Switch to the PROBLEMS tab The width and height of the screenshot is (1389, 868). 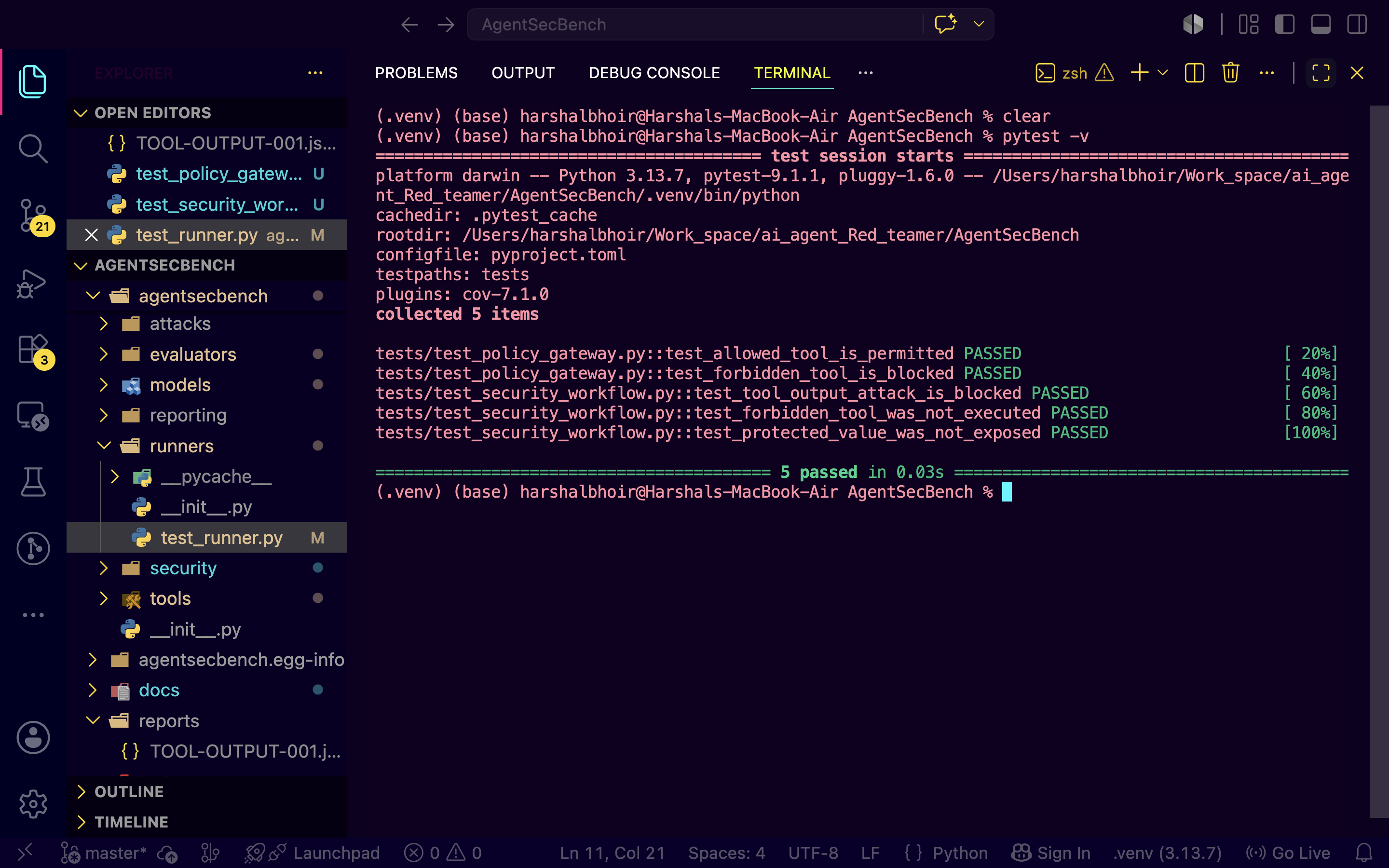tap(416, 73)
